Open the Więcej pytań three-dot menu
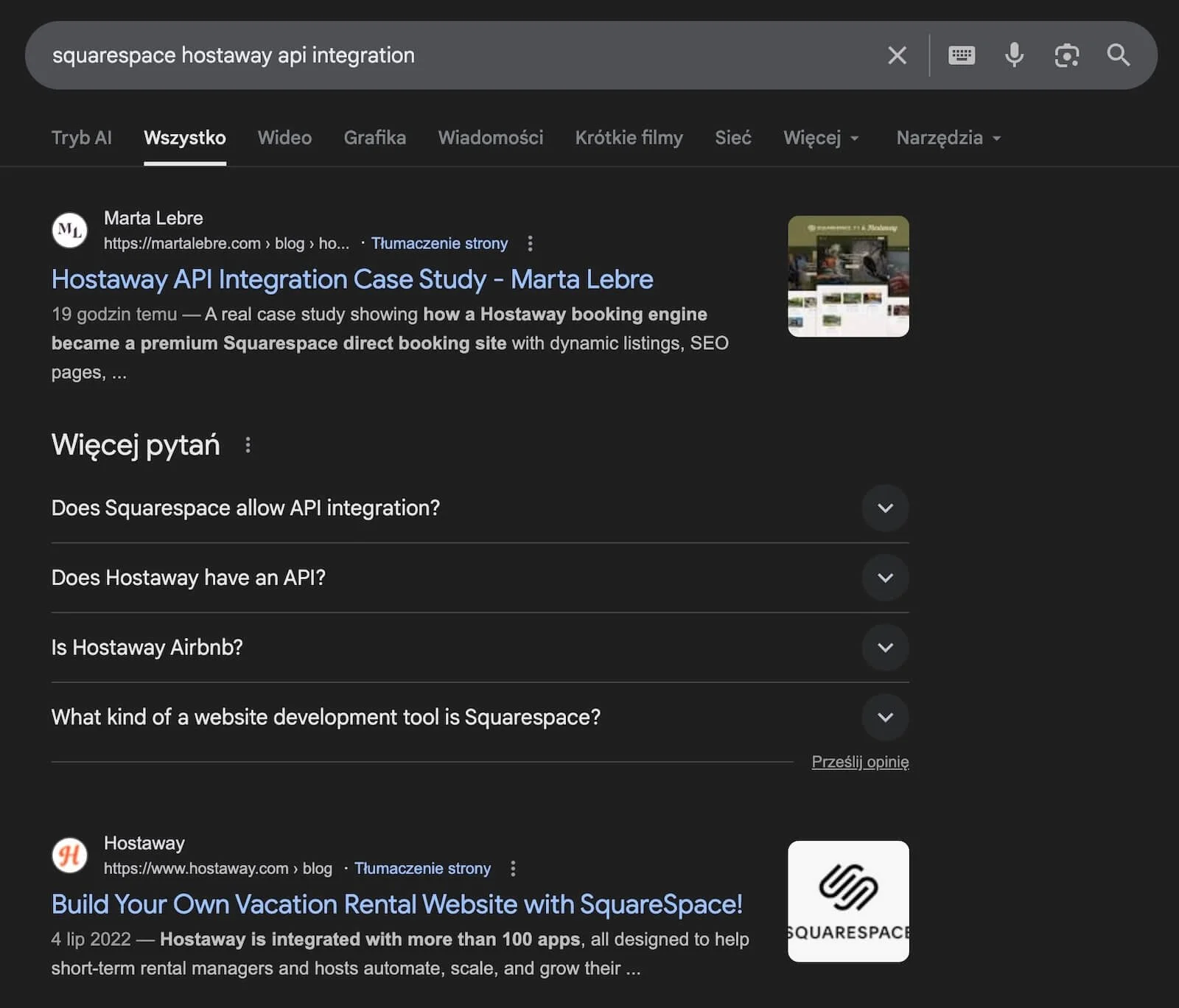Image resolution: width=1179 pixels, height=1008 pixels. [248, 445]
